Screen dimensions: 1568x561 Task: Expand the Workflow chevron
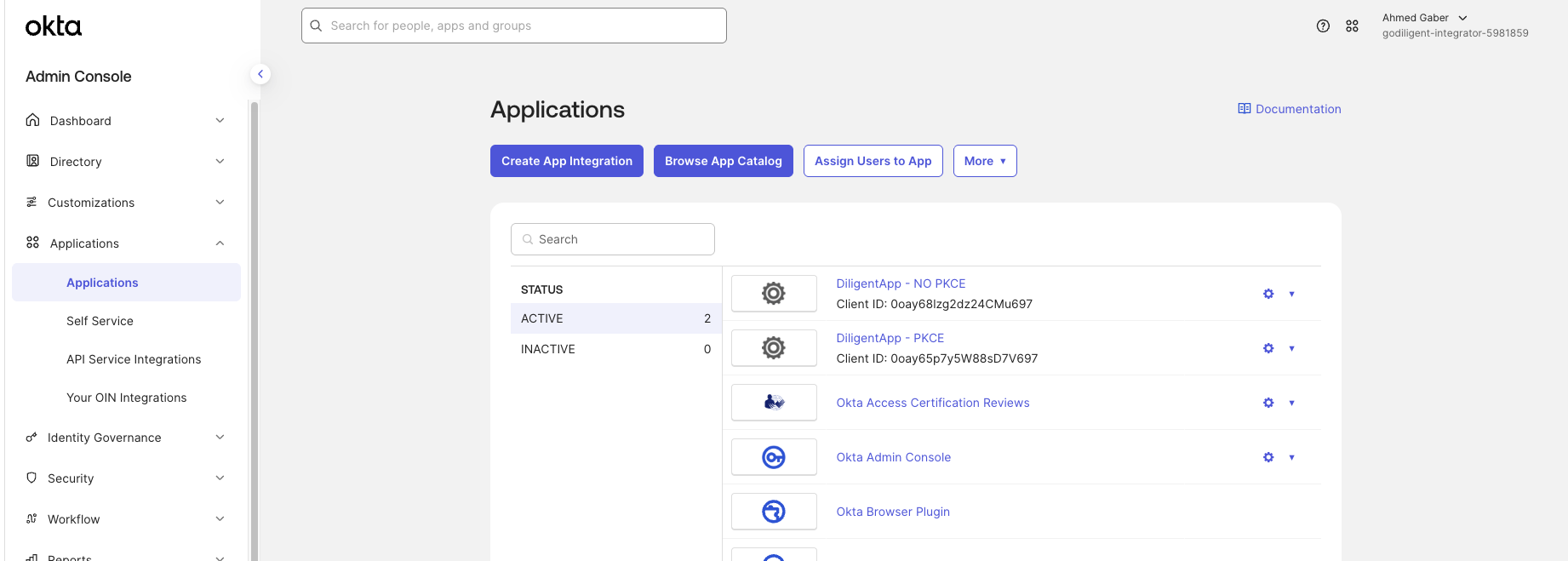point(220,518)
